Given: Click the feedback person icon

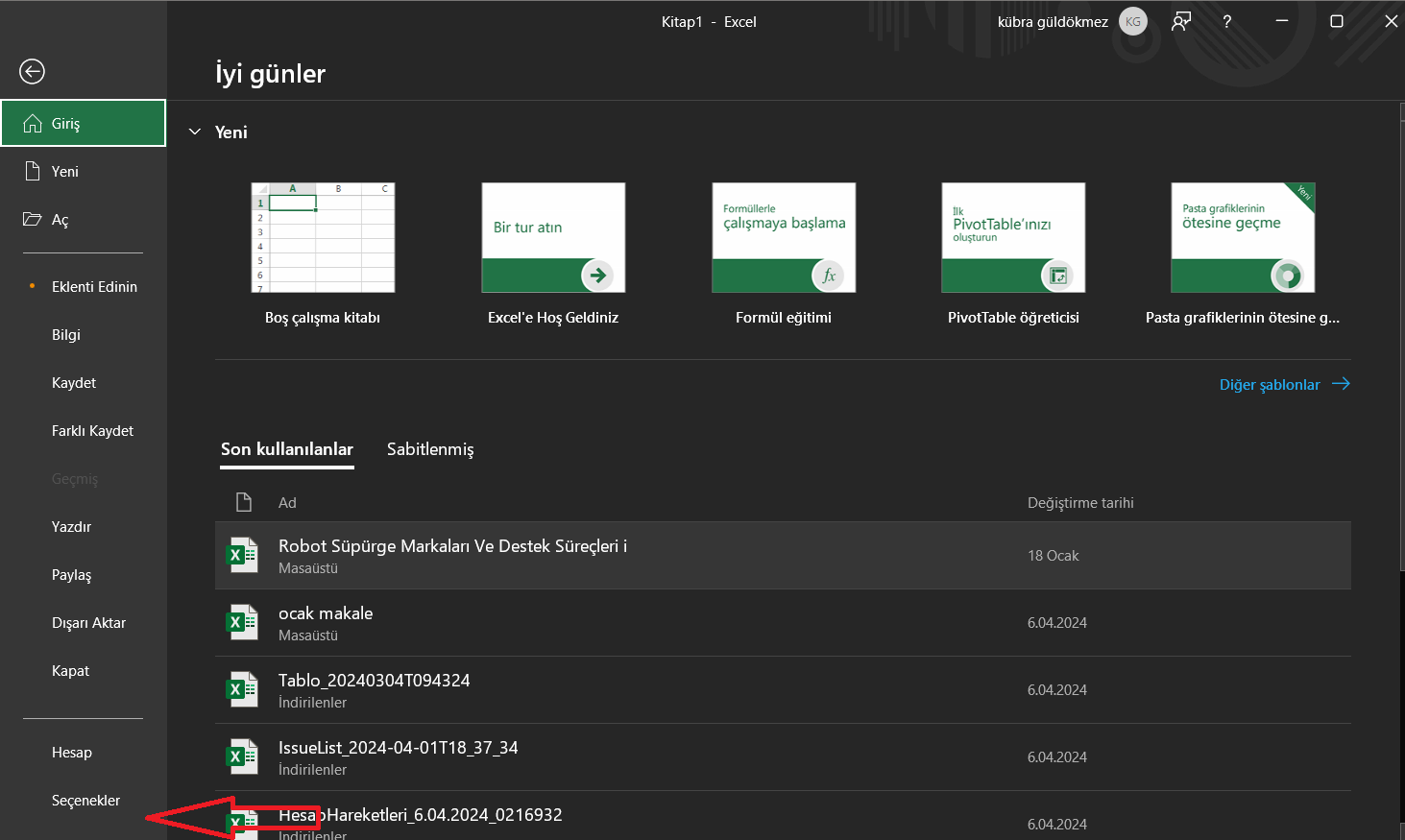Looking at the screenshot, I should [1181, 21].
